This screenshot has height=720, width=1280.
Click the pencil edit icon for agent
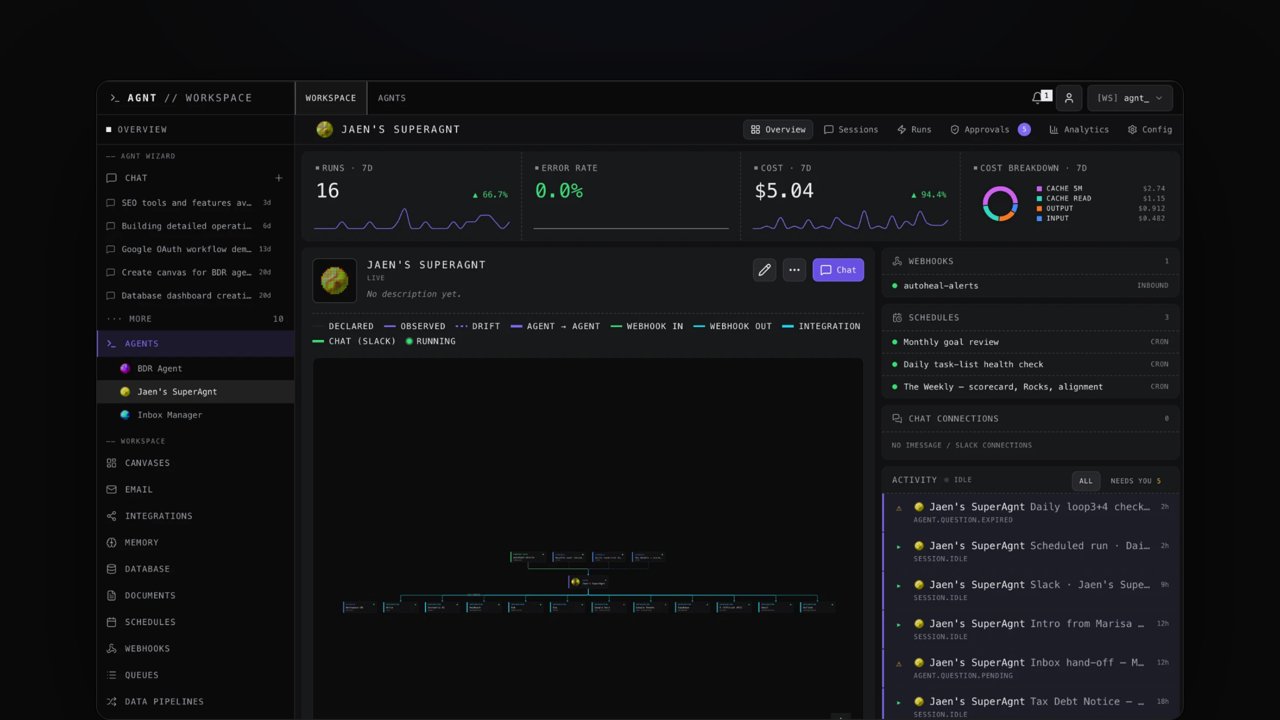[x=765, y=270]
